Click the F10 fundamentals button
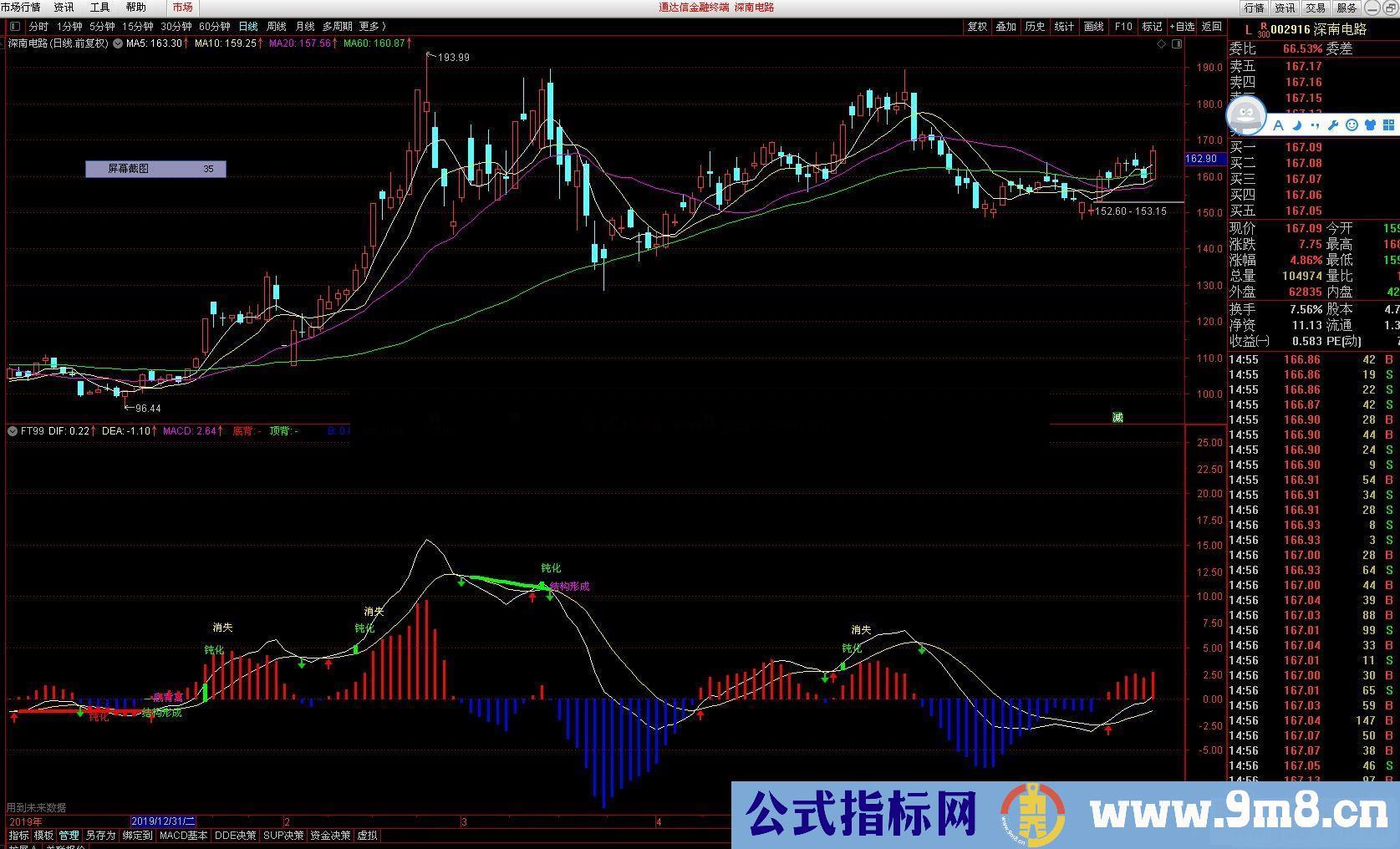The height and width of the screenshot is (849, 1400). [x=1123, y=26]
